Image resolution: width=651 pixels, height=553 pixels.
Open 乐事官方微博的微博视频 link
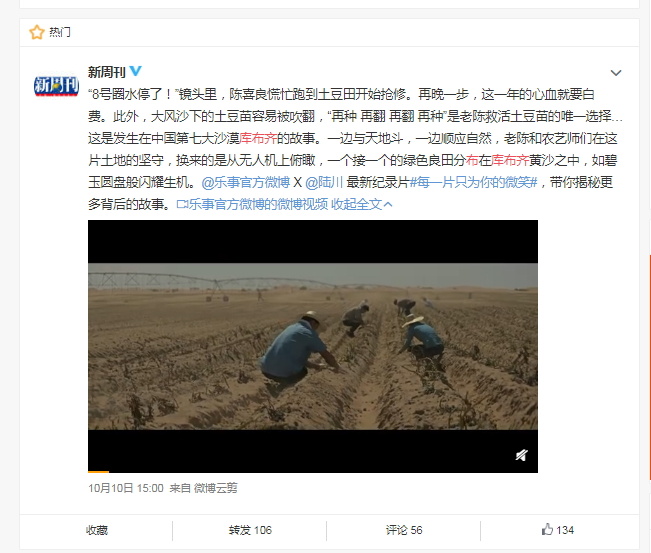pos(252,204)
